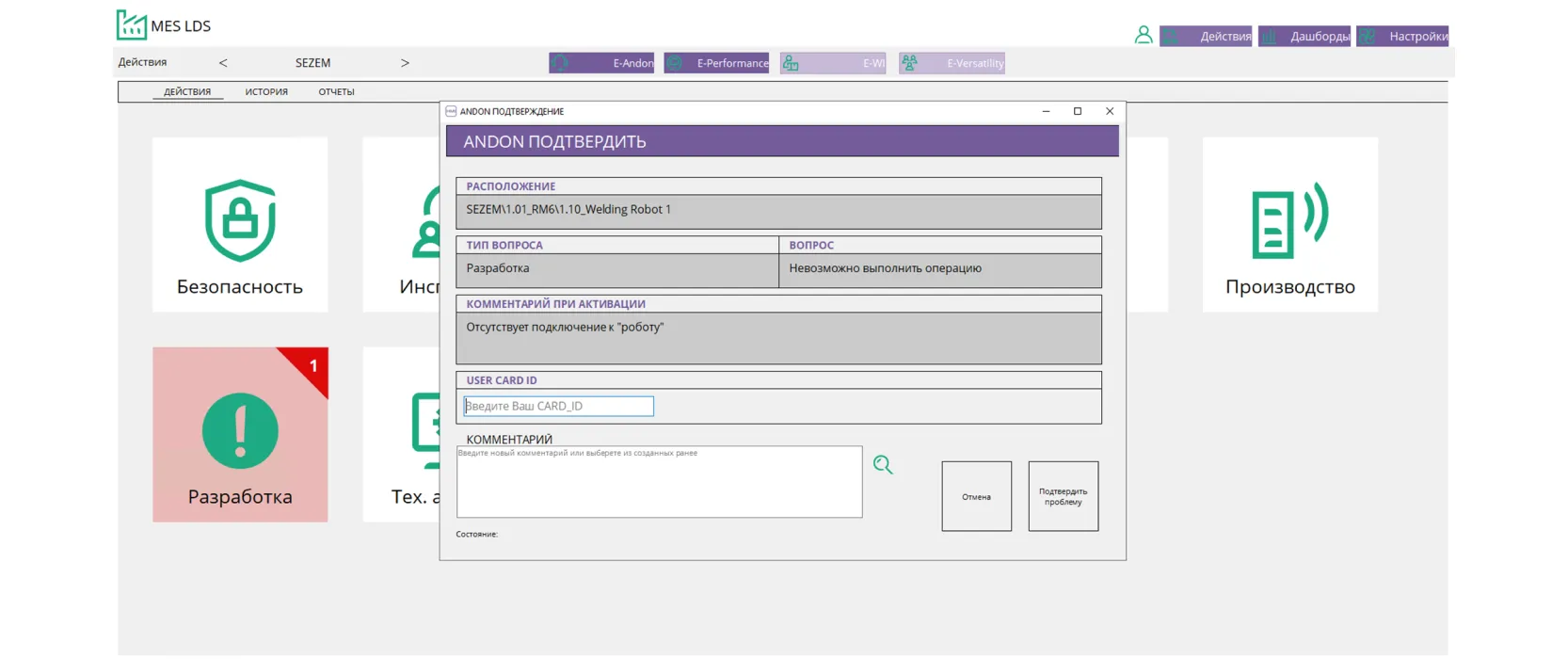The image size is (1568, 659).
Task: Open the E-Versatility module
Action: 952,63
